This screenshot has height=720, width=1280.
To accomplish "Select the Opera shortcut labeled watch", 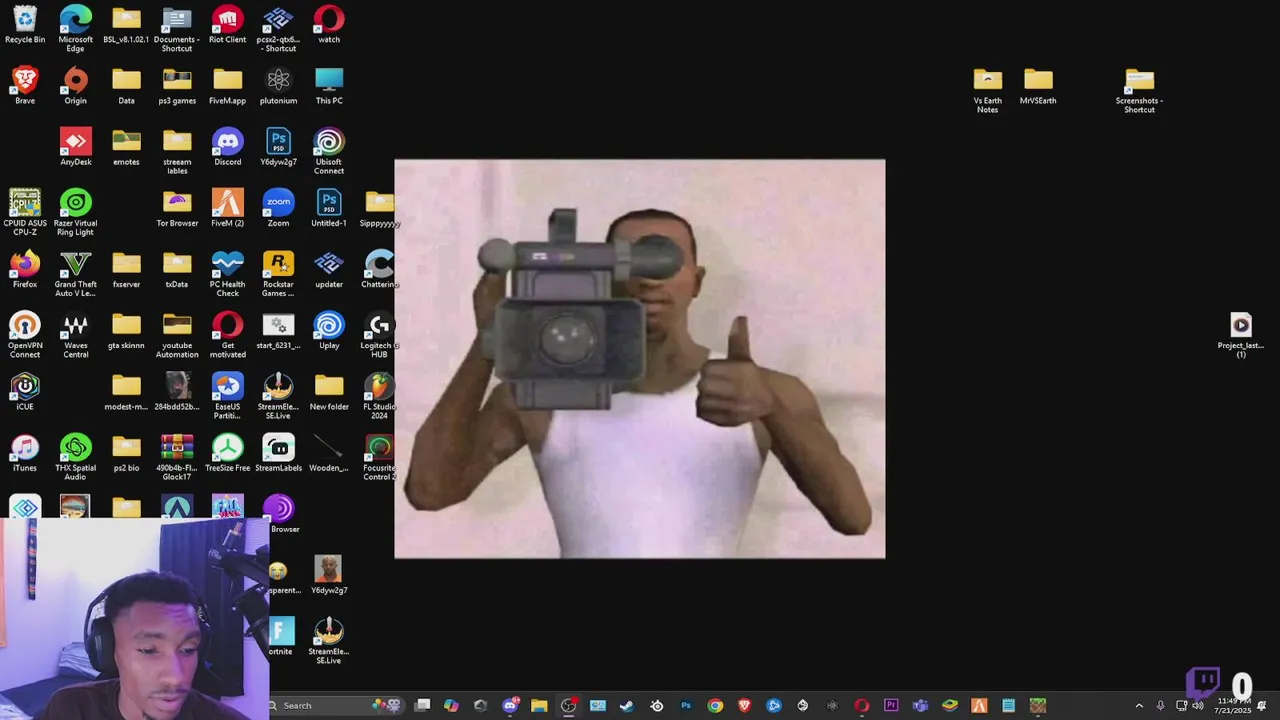I will point(329,24).
